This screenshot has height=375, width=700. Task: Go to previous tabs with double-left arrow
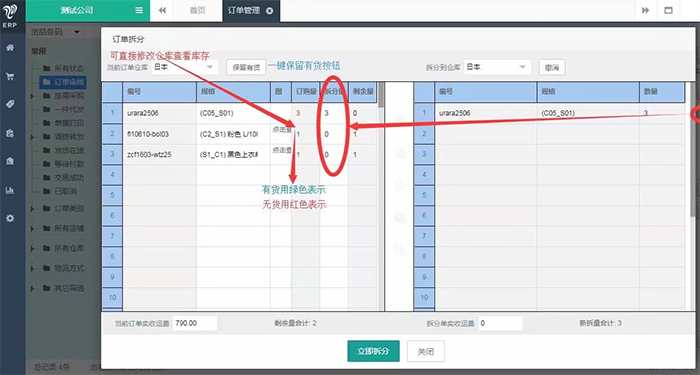(162, 10)
